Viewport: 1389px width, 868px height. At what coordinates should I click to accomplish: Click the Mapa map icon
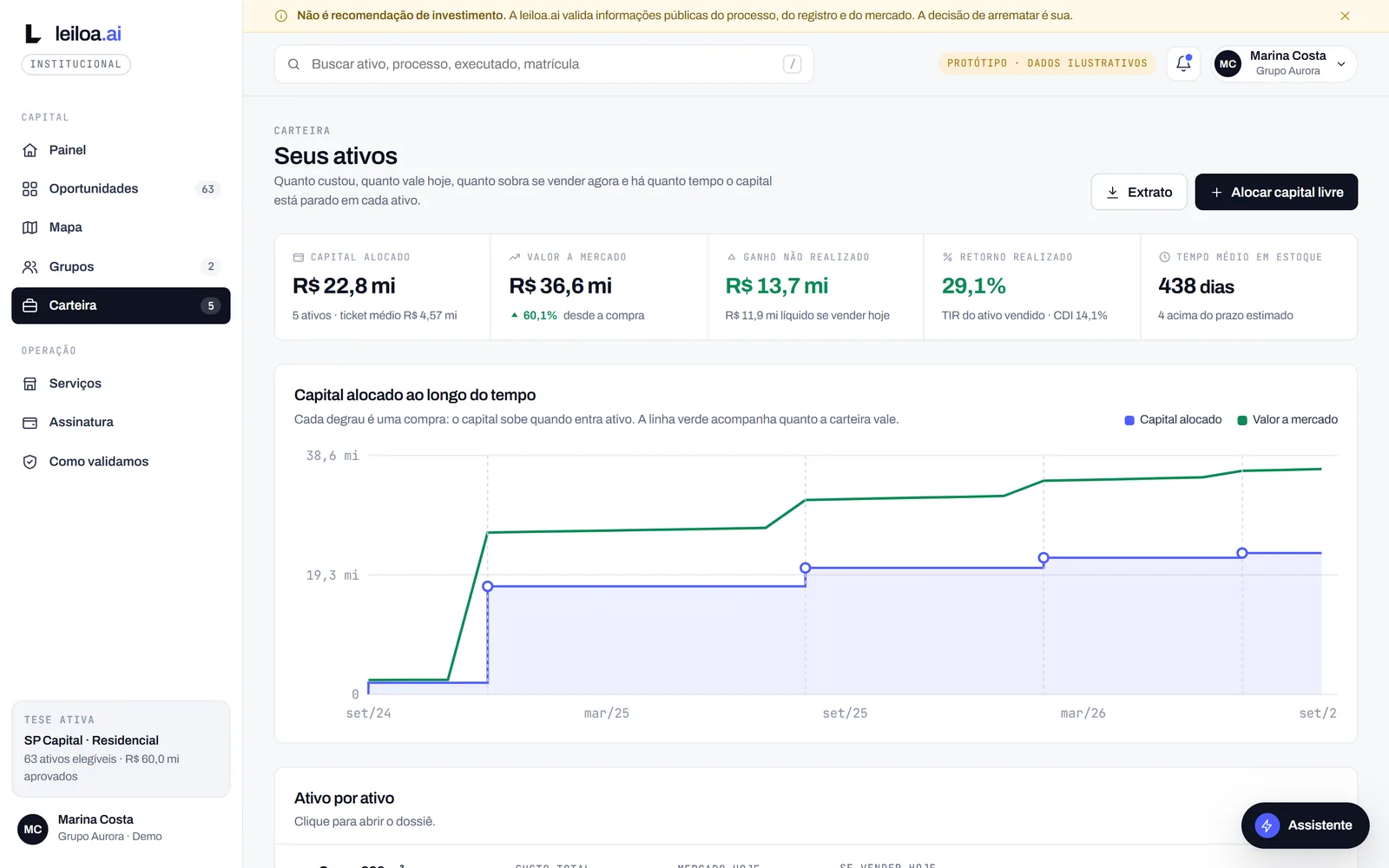pyautogui.click(x=30, y=227)
